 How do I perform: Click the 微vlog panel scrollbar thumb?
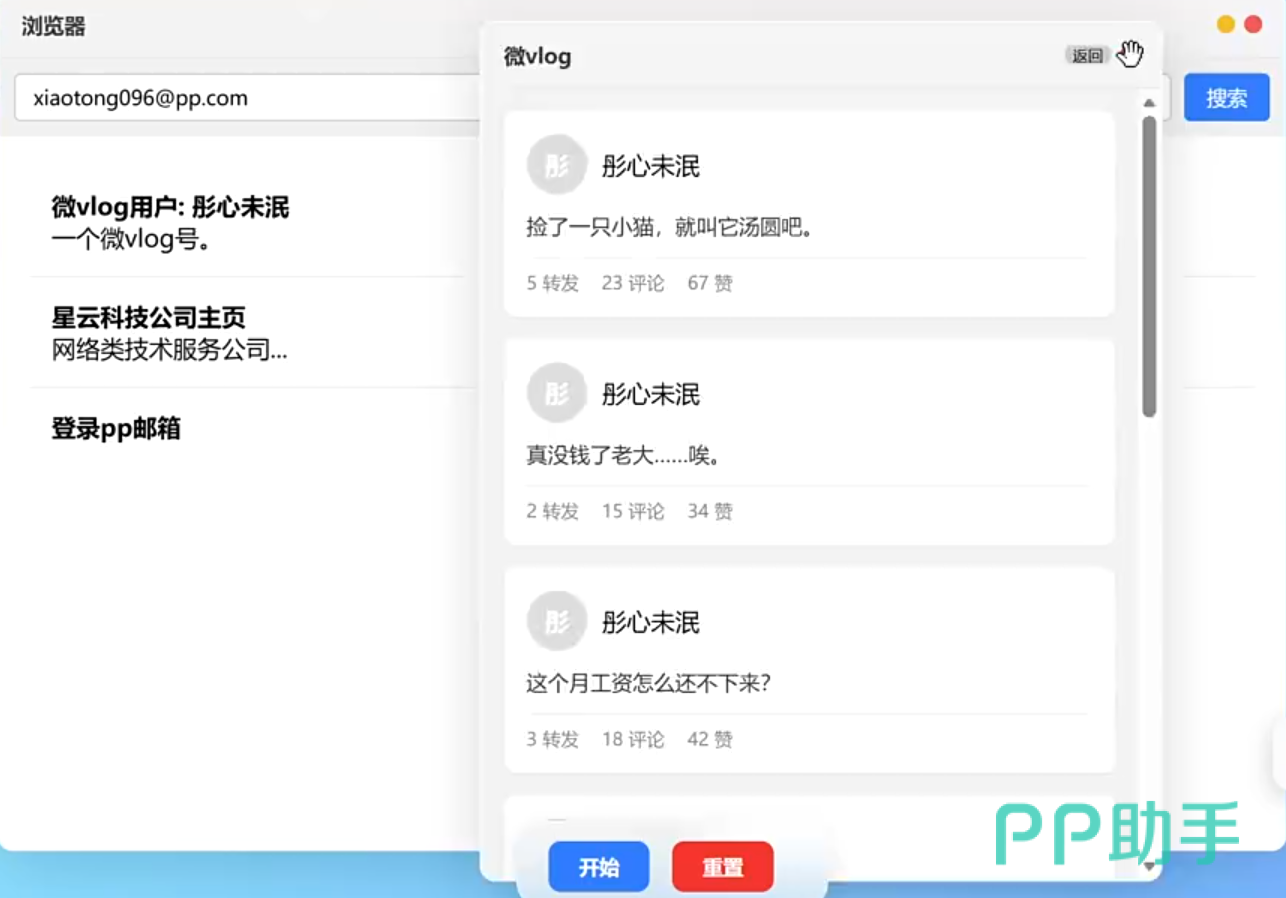point(1149,265)
